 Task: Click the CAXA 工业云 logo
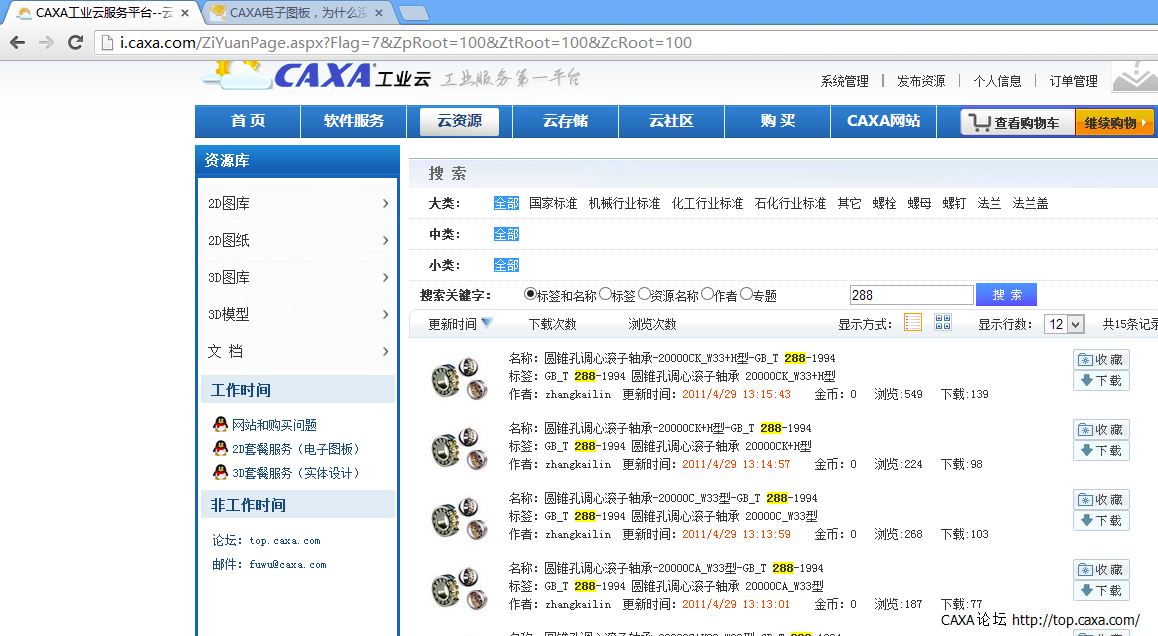pos(318,76)
